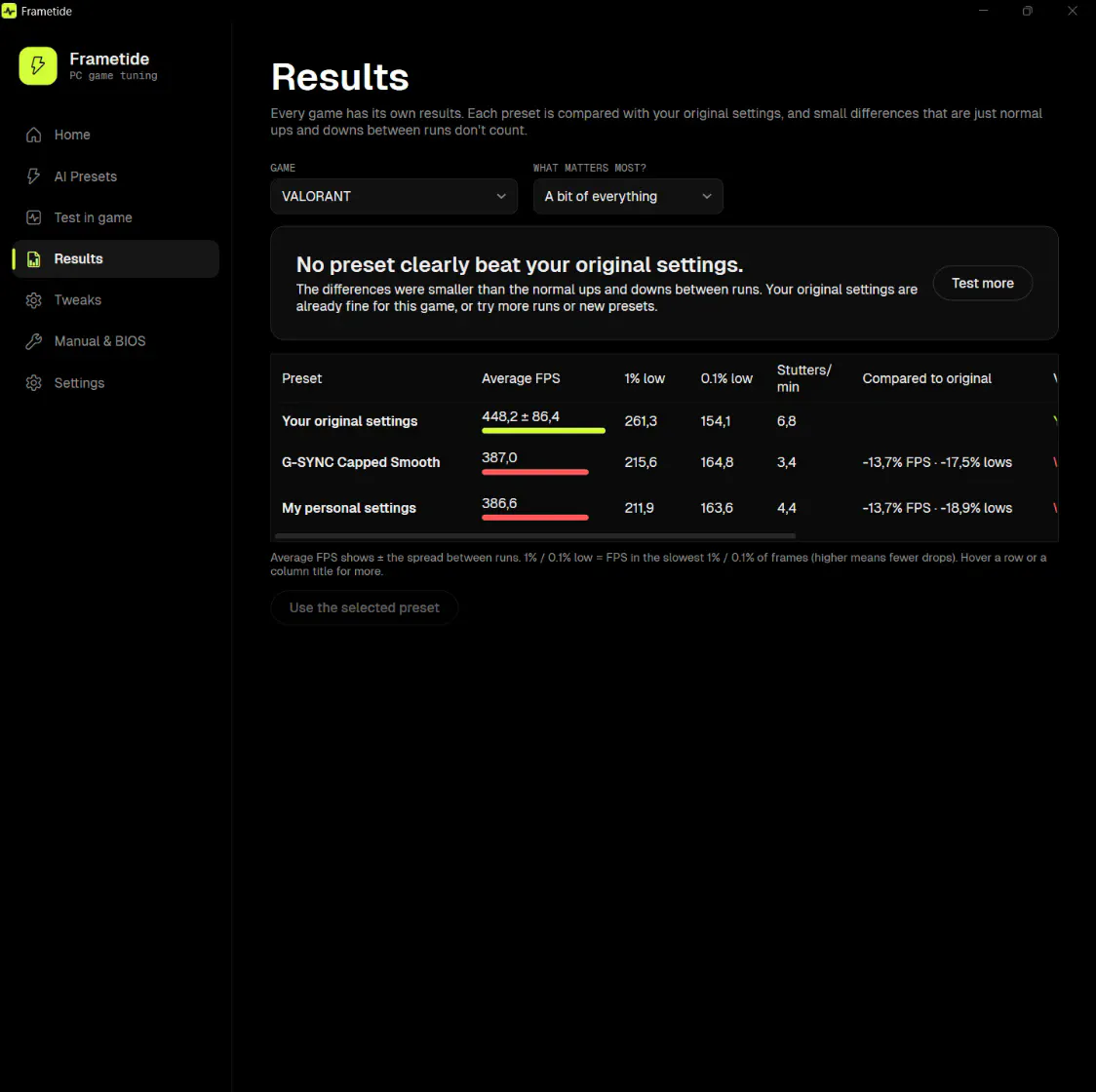Click the 'Compared to original' column header
Screen dimensions: 1096x1092
click(926, 378)
